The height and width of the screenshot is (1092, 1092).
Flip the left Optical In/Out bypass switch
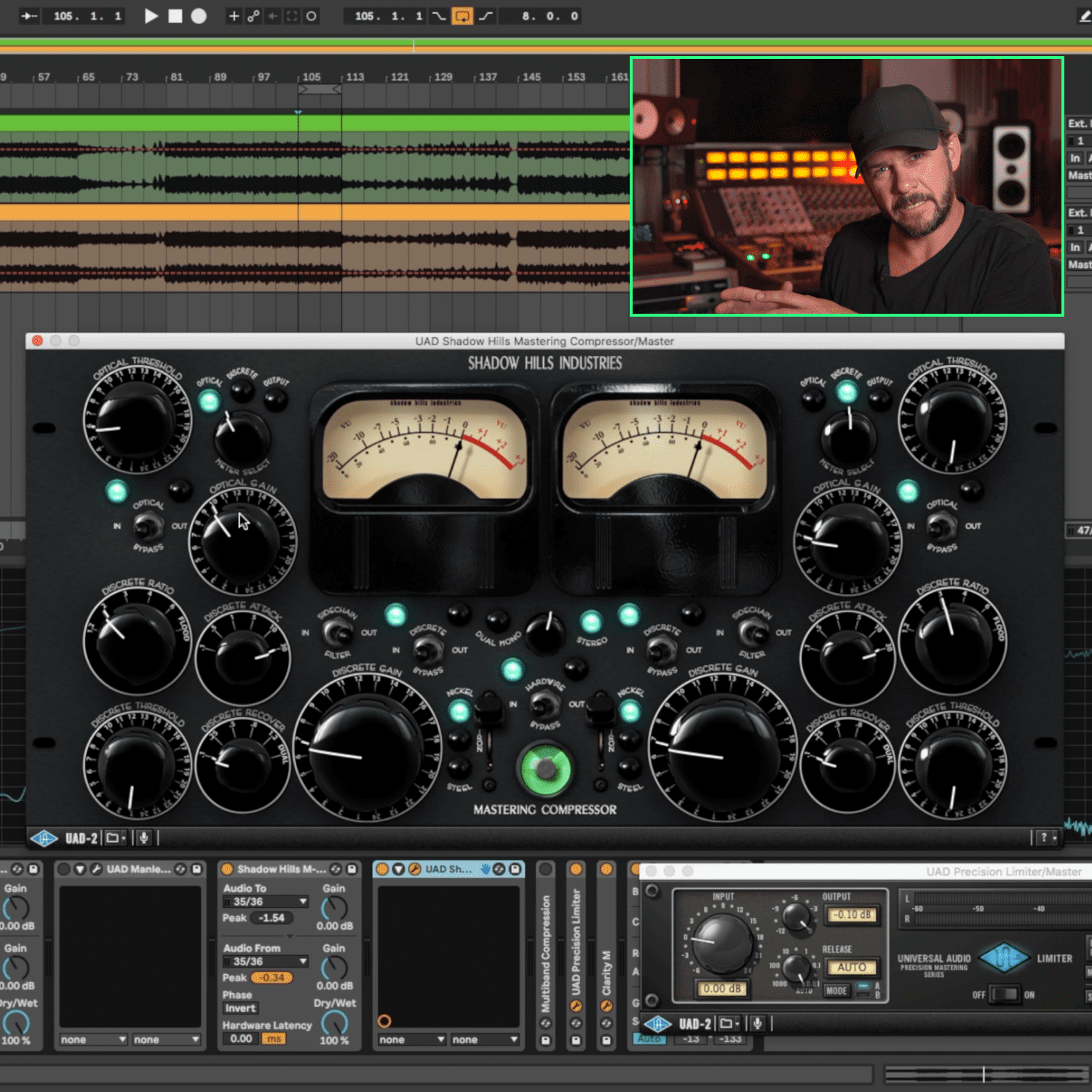[x=148, y=526]
